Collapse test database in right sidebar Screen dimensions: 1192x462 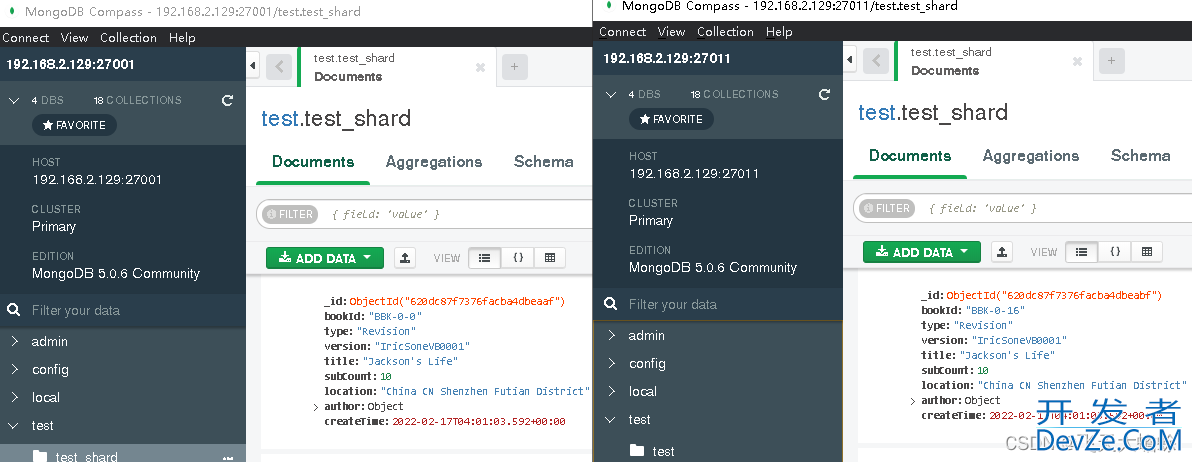coord(610,420)
